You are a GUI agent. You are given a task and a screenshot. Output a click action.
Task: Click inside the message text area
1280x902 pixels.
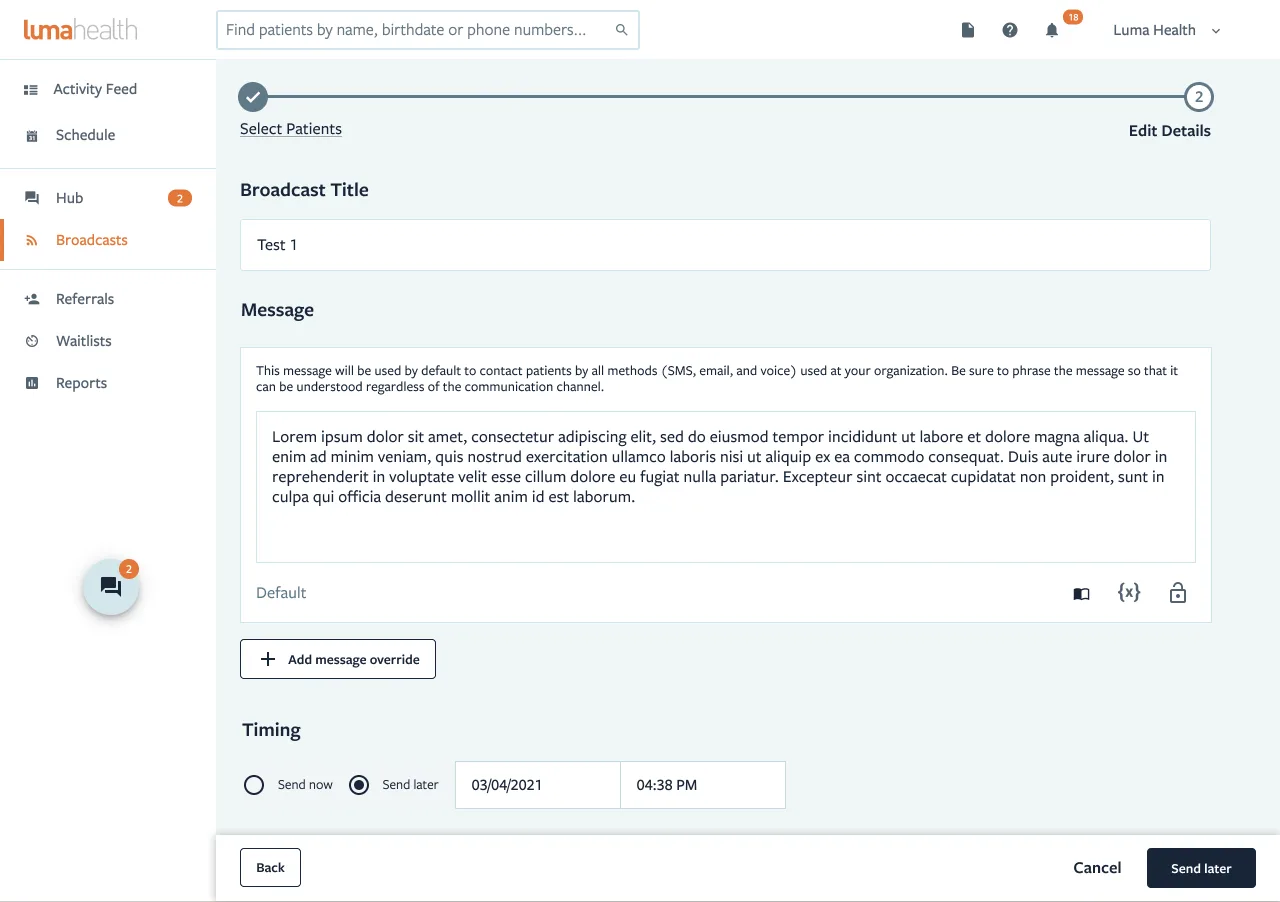coord(725,487)
